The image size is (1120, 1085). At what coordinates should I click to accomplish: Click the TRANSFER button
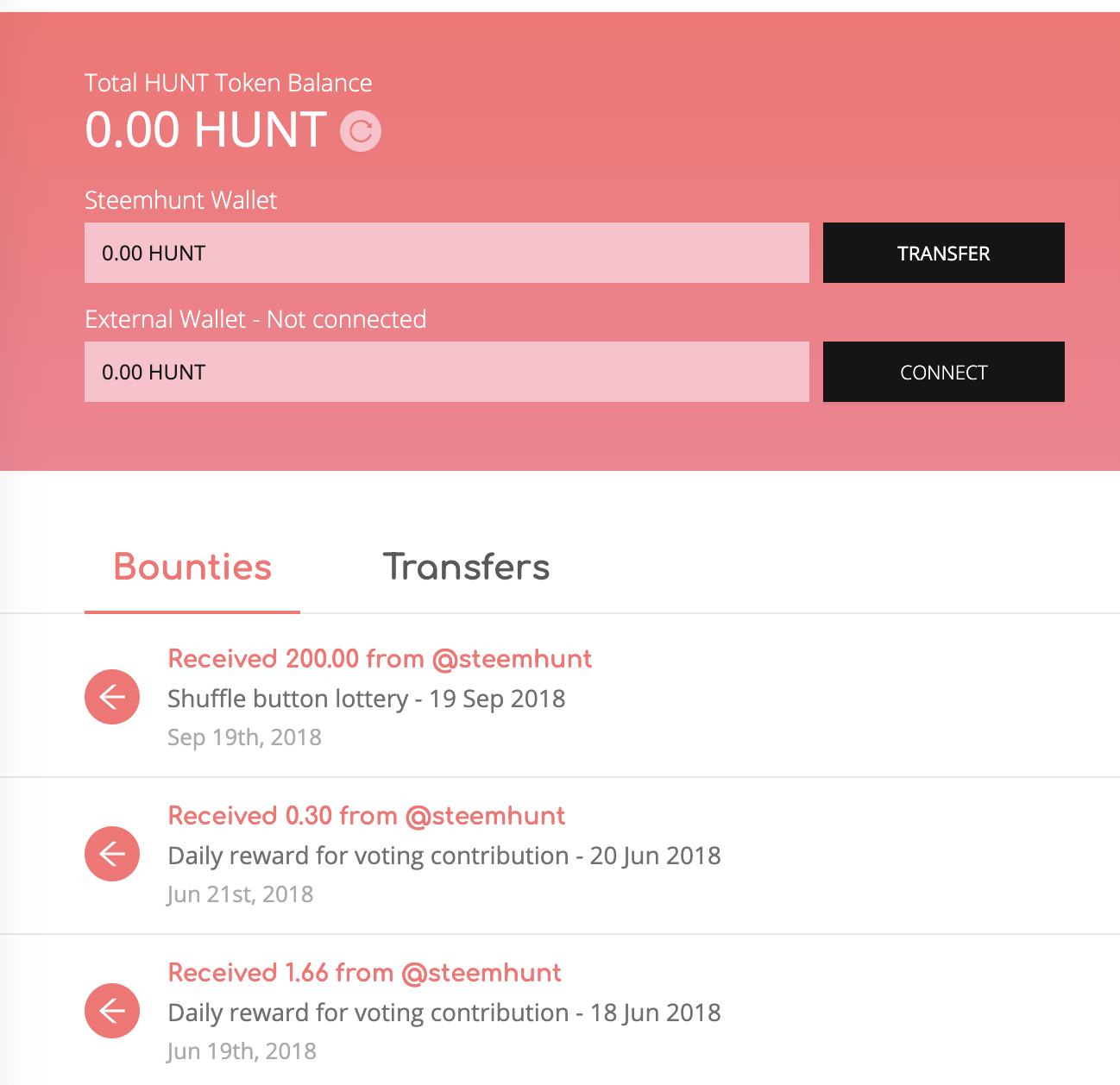[944, 253]
